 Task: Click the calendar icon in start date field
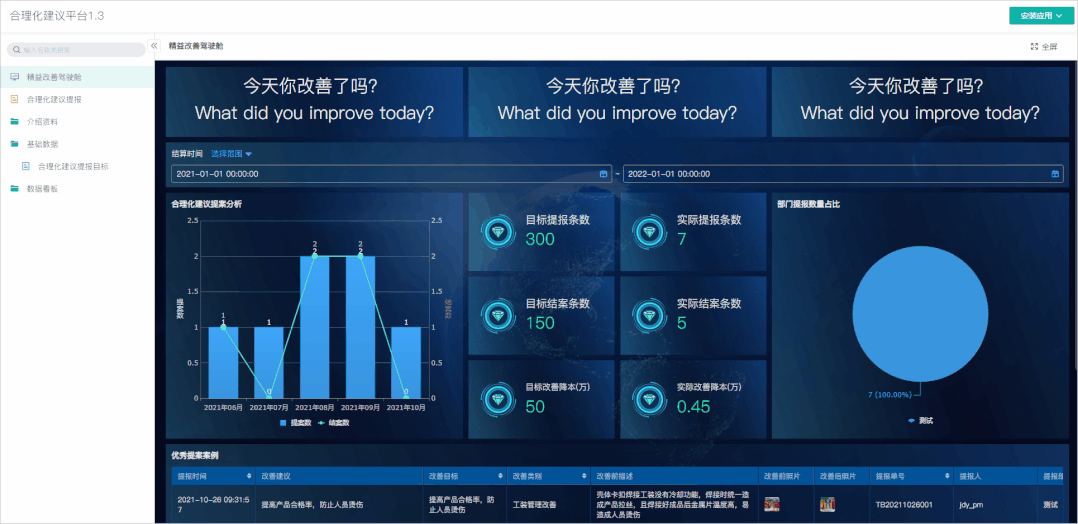[x=603, y=174]
